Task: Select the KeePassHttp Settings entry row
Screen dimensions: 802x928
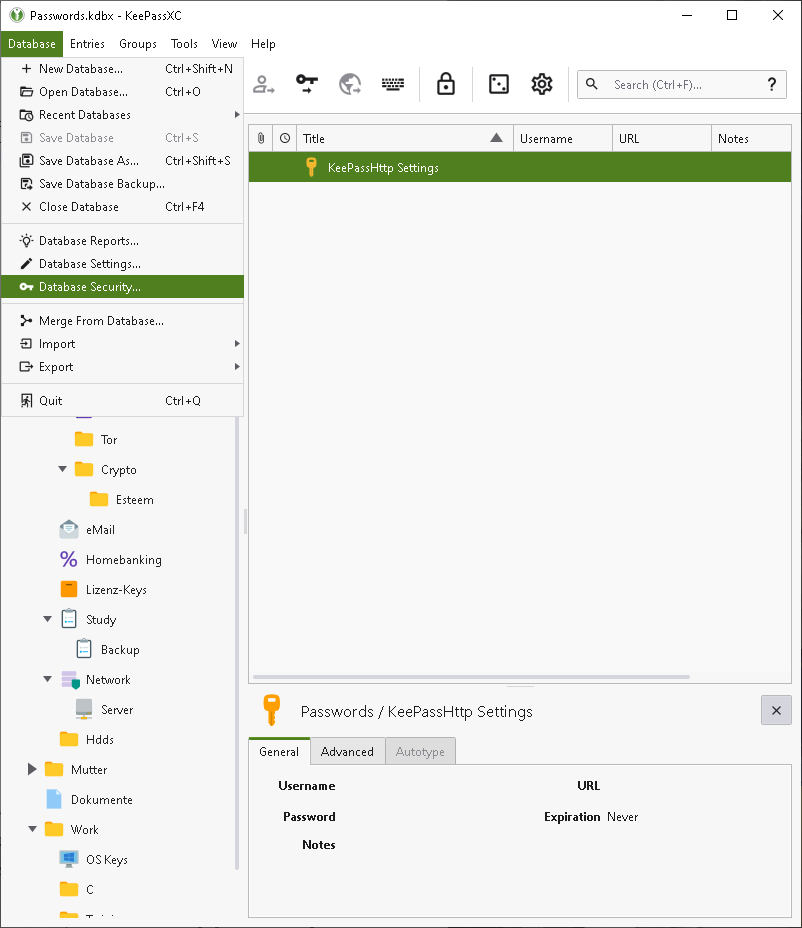Action: (520, 167)
